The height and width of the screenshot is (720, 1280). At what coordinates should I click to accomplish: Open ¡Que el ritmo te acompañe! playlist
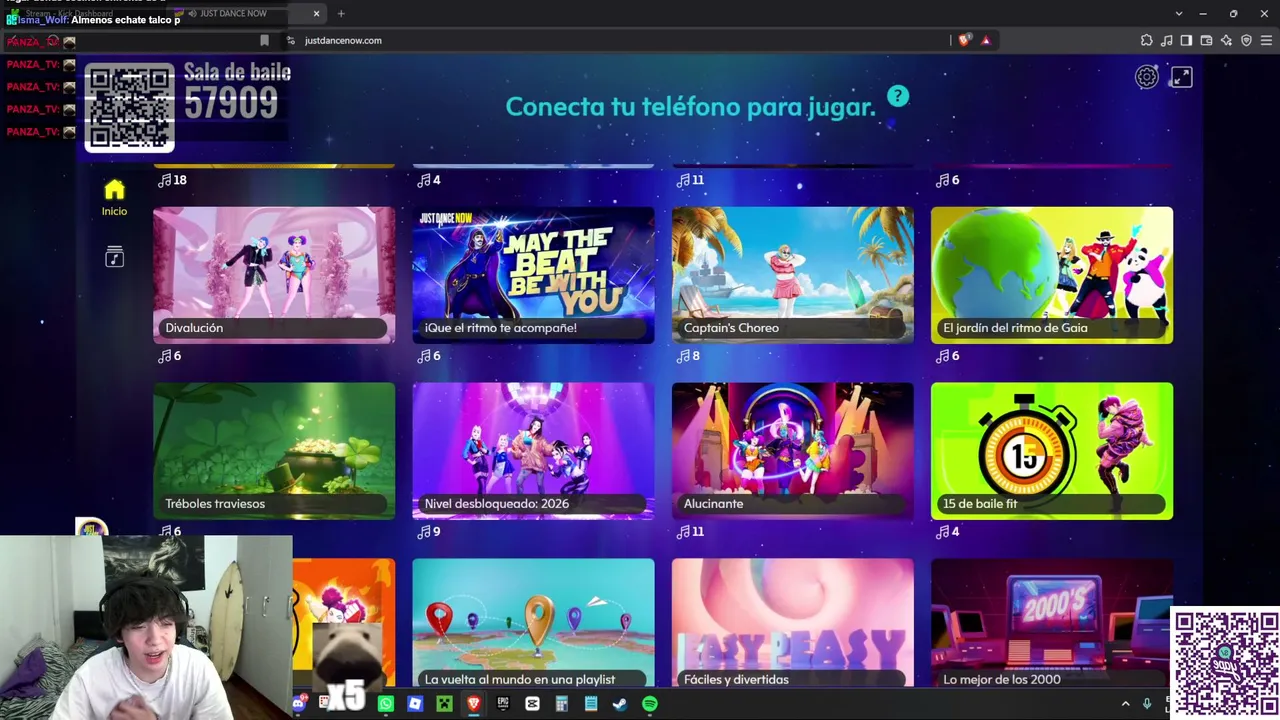(x=533, y=275)
